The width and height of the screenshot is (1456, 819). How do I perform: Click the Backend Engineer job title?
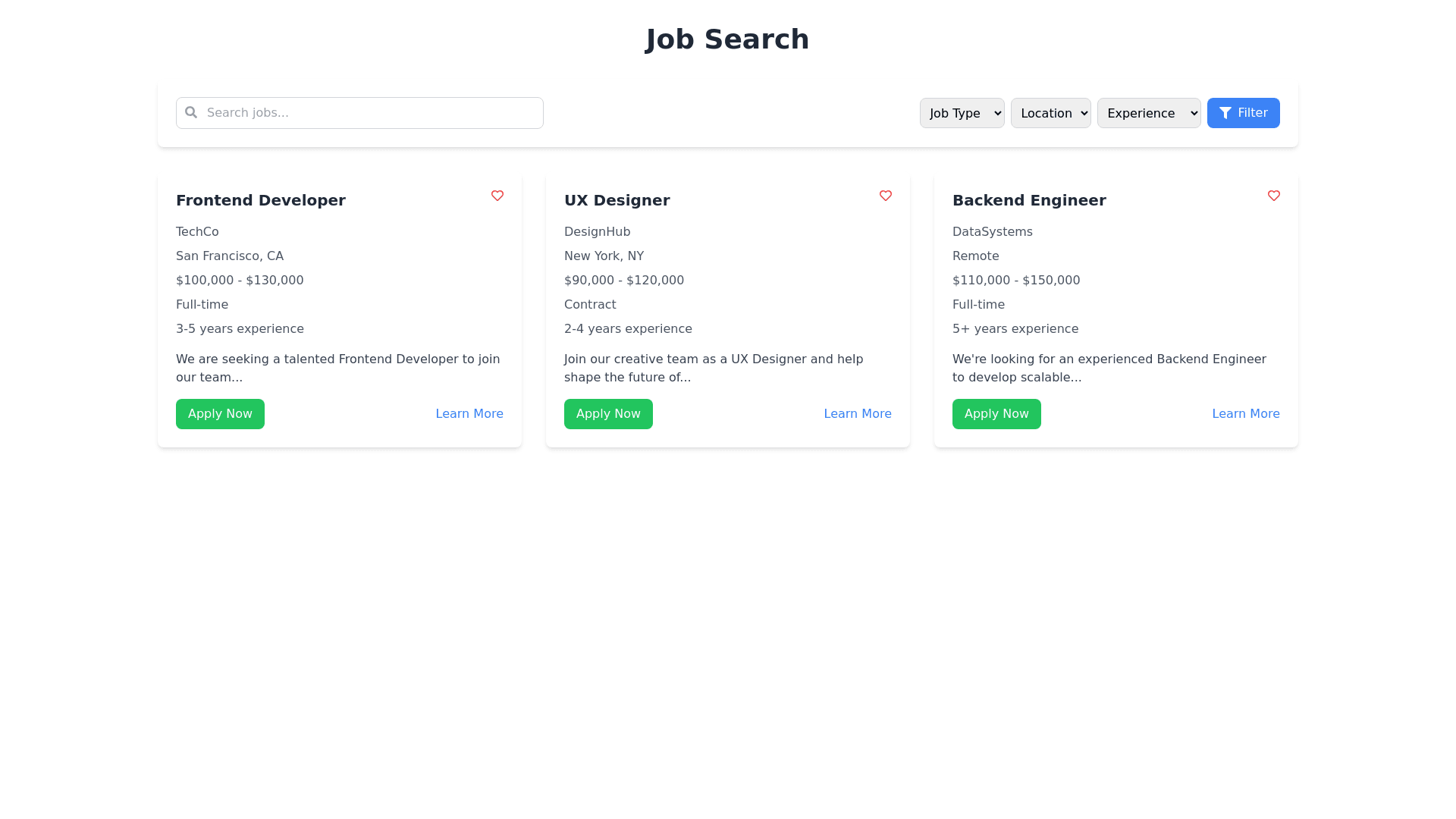1029,200
